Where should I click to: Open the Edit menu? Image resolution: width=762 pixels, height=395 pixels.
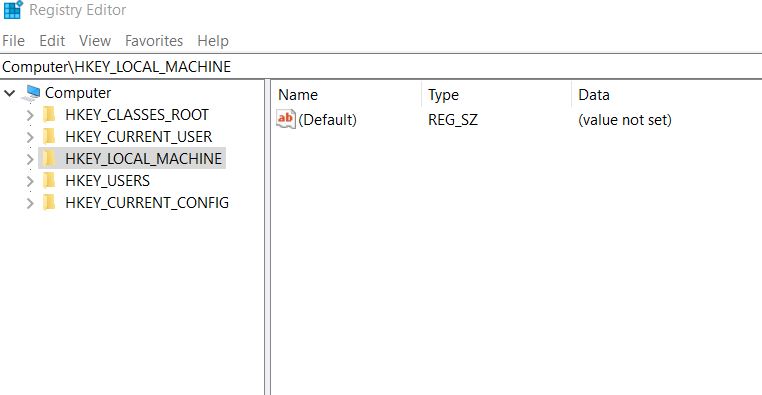point(52,41)
